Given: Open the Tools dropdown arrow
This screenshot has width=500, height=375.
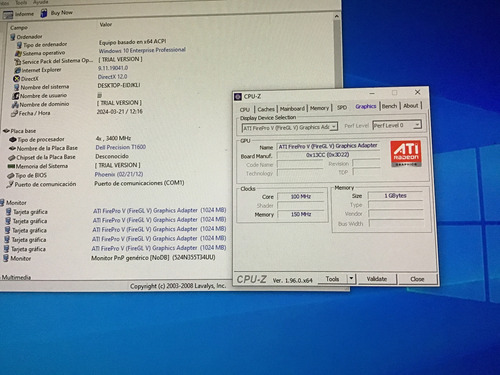Looking at the screenshot, I should pyautogui.click(x=351, y=279).
